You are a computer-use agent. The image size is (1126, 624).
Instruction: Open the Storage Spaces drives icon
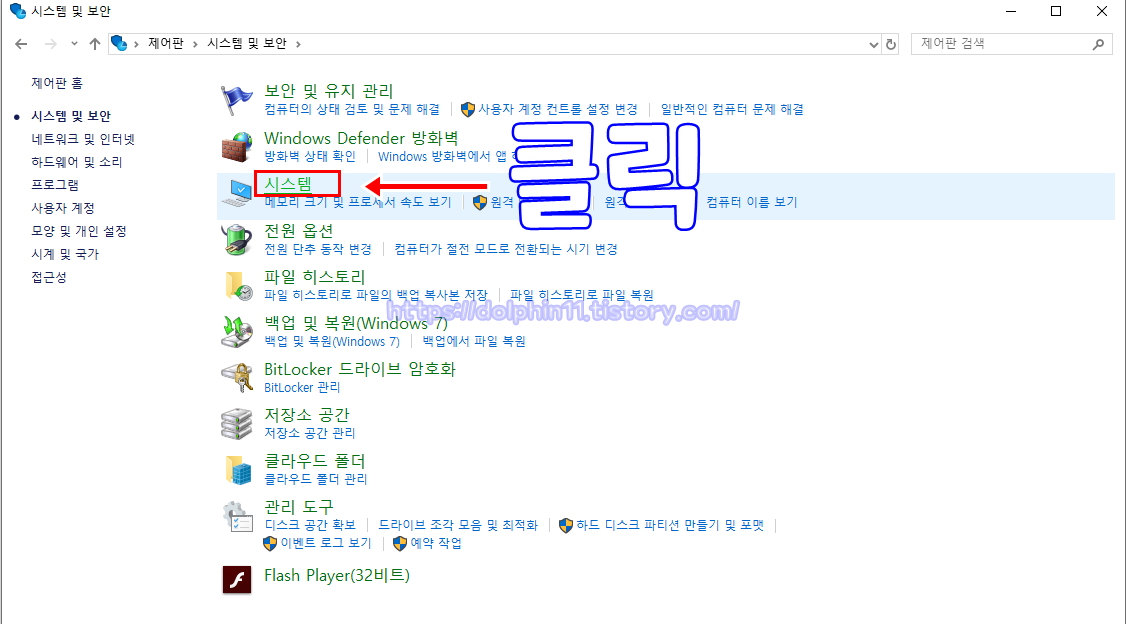236,424
